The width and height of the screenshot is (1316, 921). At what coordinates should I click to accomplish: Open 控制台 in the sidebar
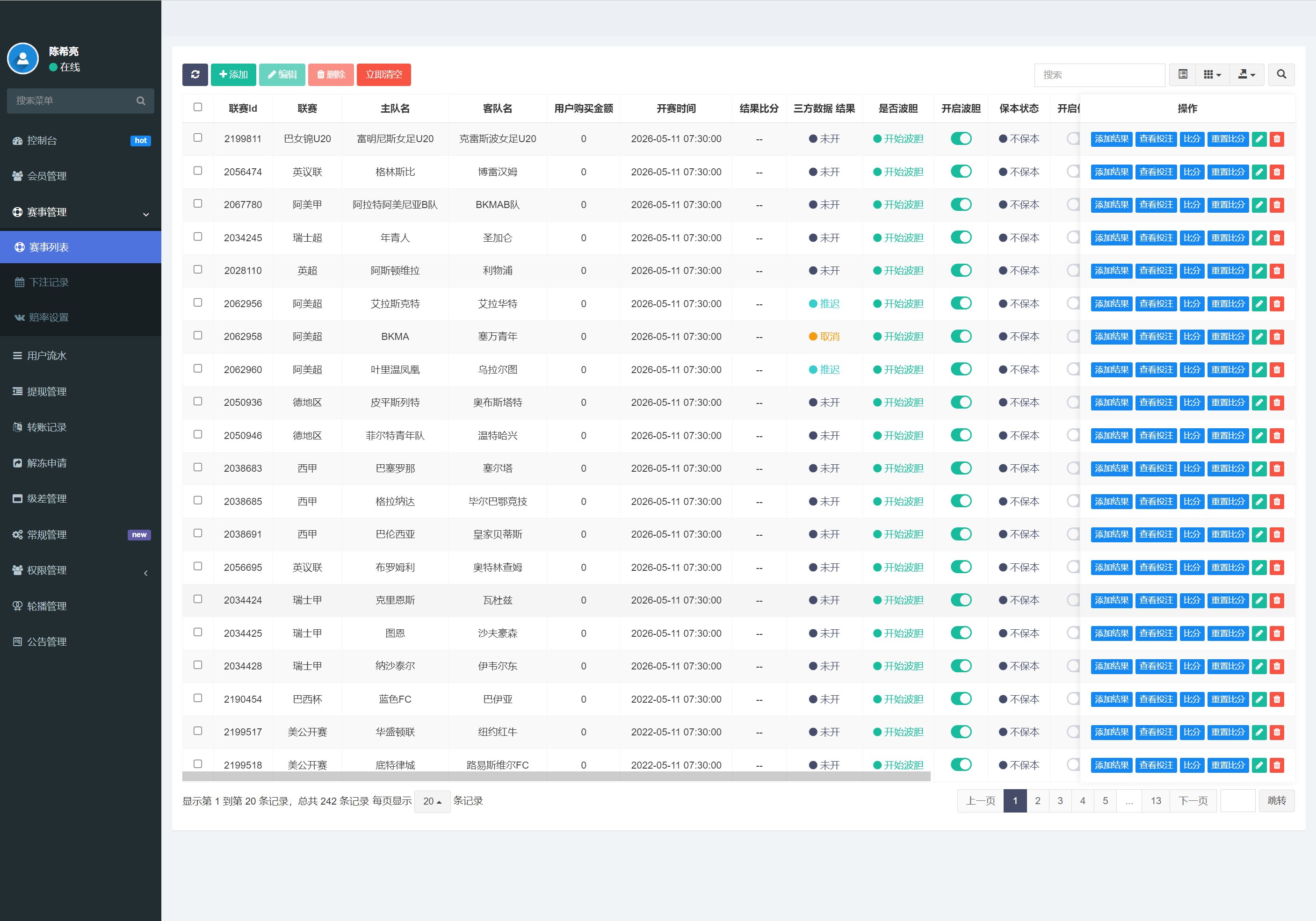(x=80, y=140)
